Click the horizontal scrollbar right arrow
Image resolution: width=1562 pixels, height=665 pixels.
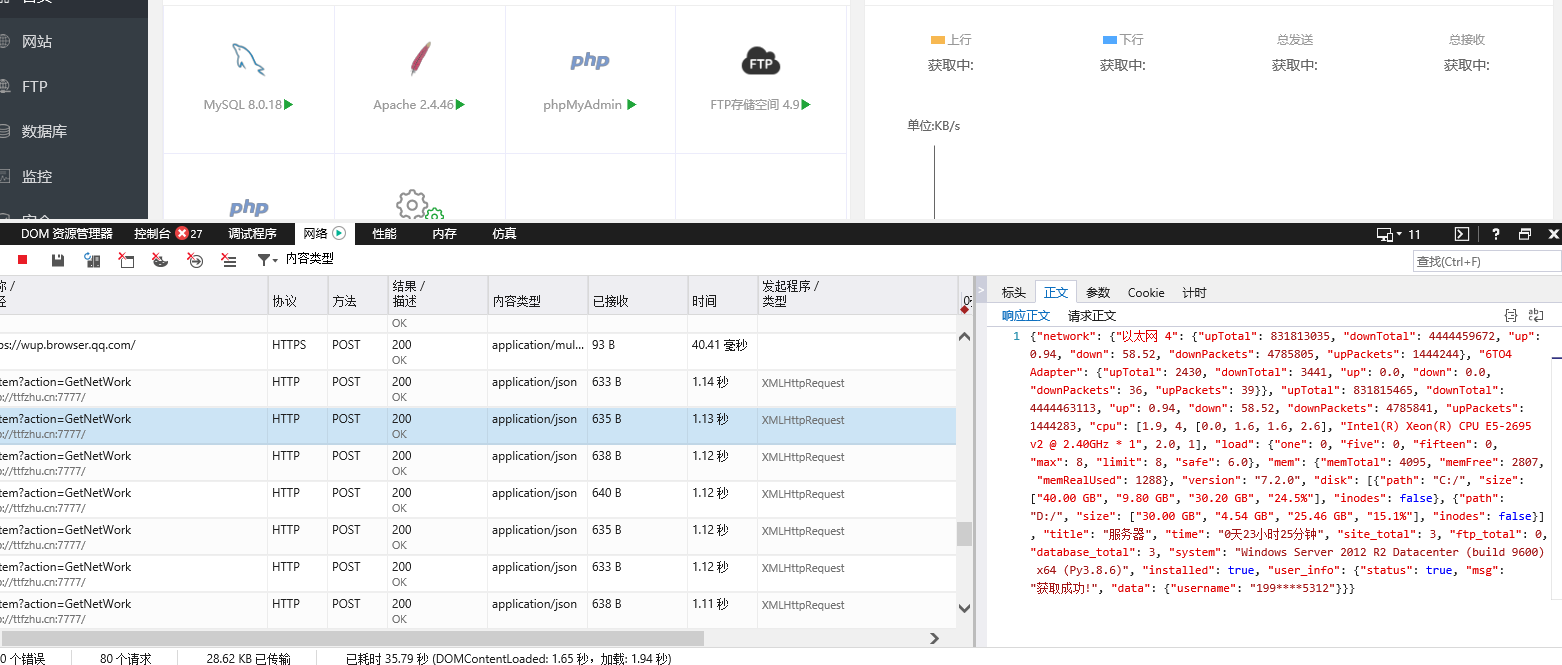[935, 638]
